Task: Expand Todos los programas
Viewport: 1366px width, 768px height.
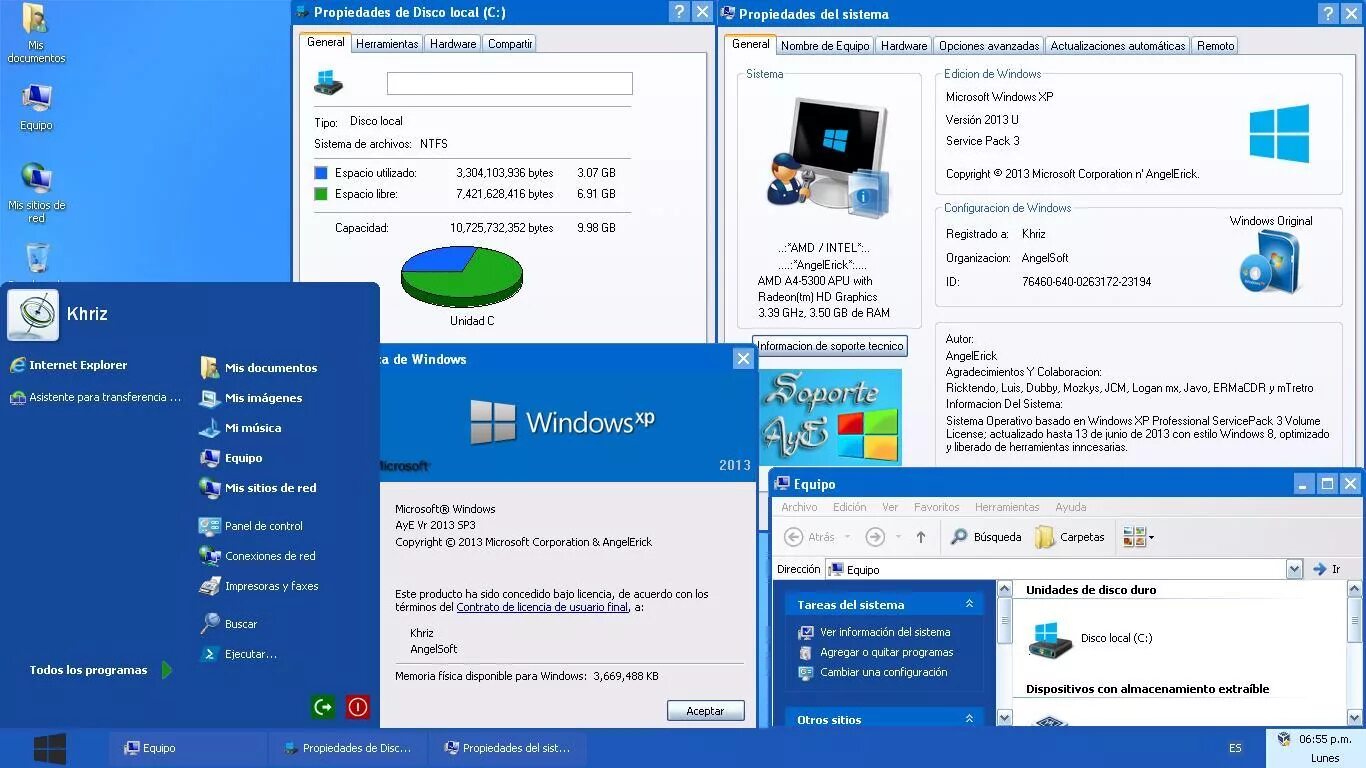Action: 100,670
